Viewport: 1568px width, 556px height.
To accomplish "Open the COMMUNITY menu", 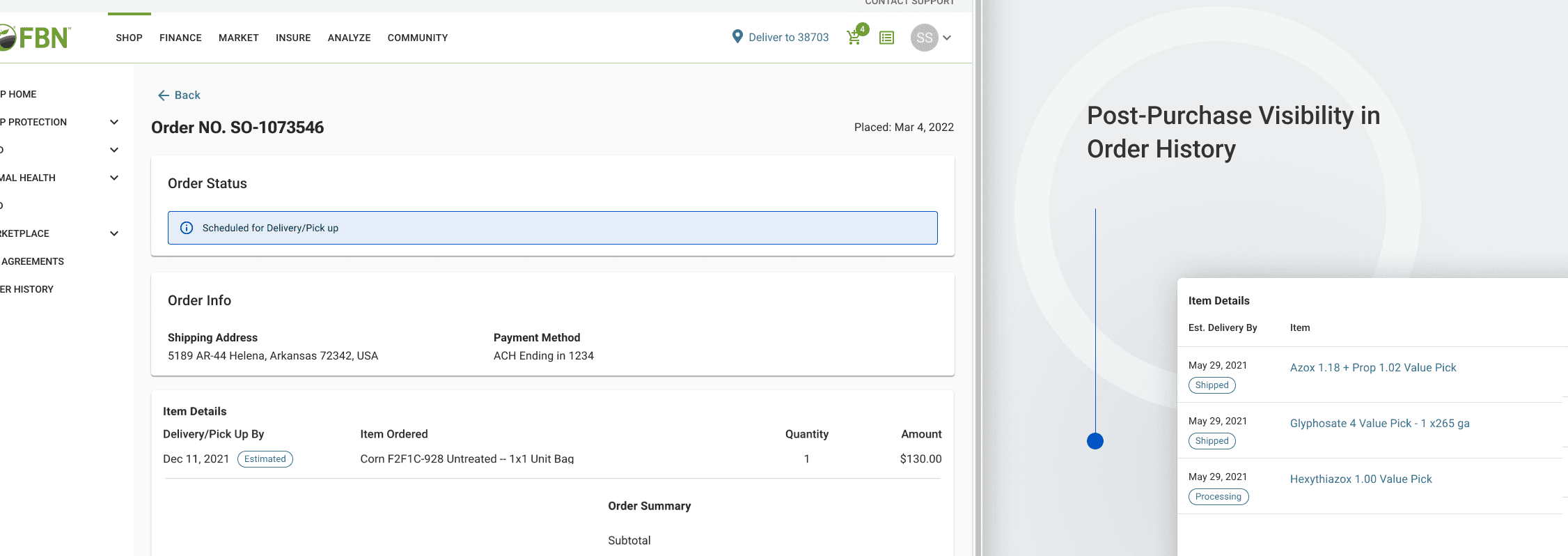I will (x=418, y=38).
